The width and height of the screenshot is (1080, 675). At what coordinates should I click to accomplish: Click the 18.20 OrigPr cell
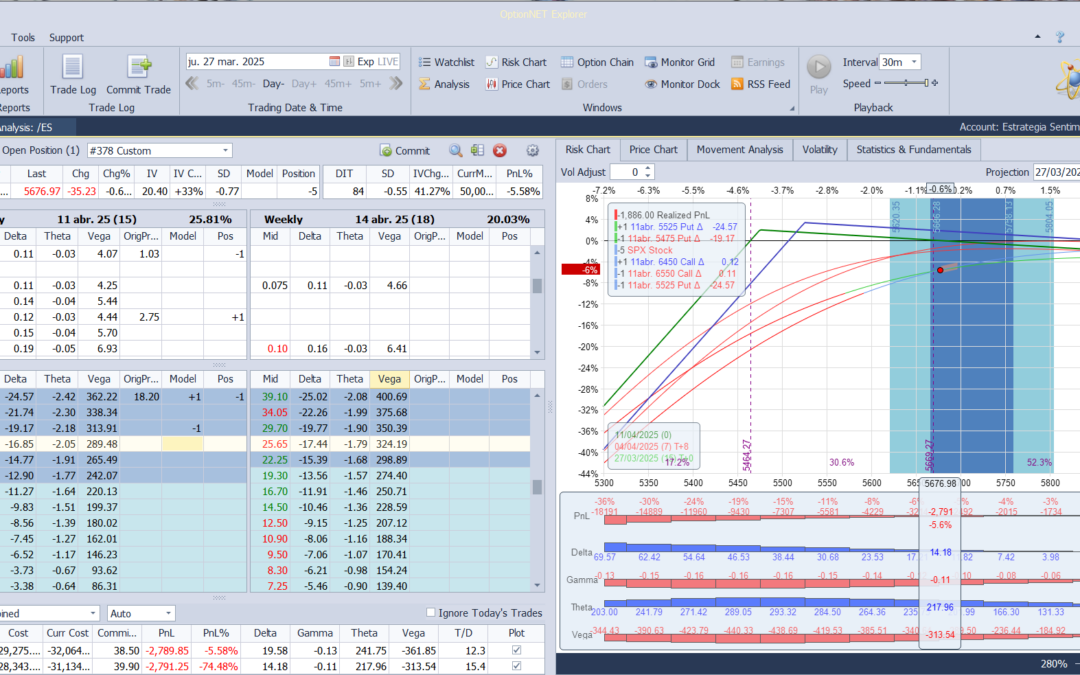click(x=141, y=397)
